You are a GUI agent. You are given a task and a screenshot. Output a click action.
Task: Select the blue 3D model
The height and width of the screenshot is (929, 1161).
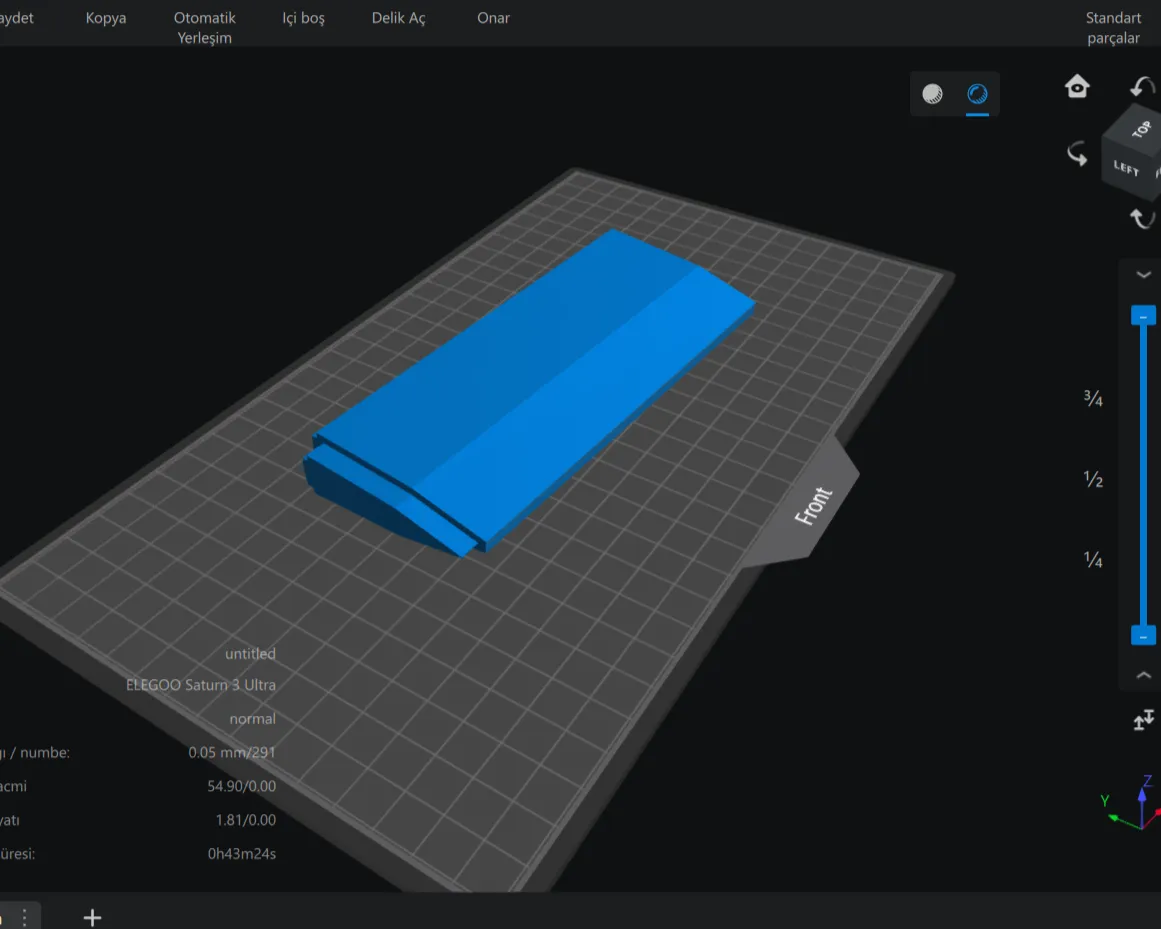click(x=529, y=392)
